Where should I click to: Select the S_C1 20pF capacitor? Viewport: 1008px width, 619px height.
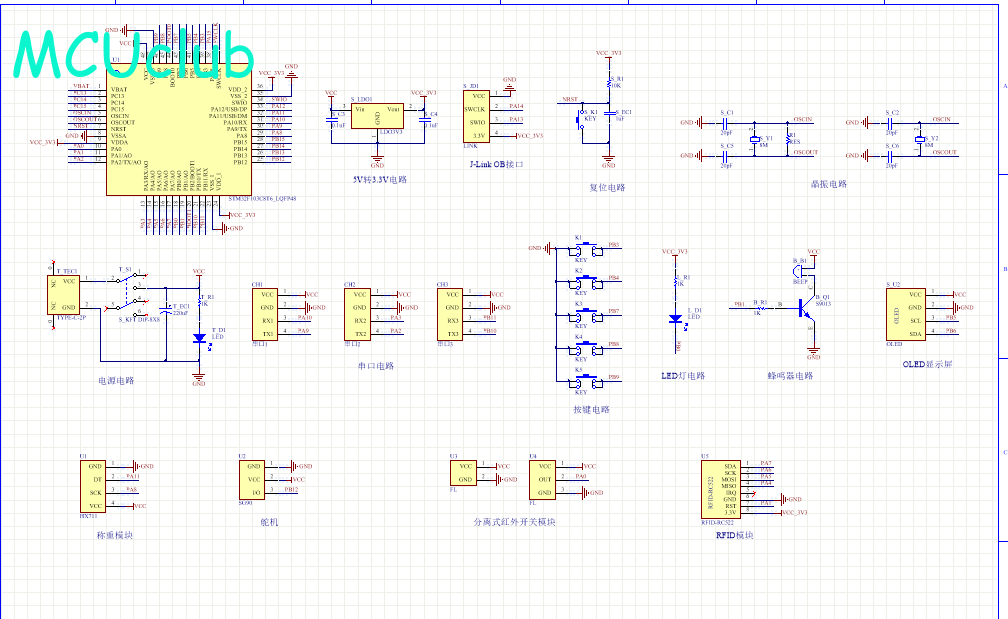pos(725,122)
